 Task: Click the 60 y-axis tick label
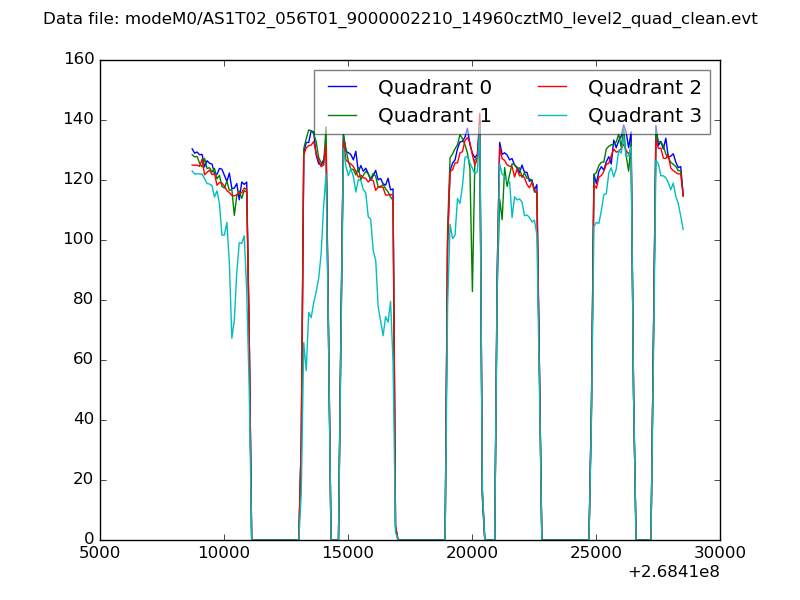coord(82,360)
